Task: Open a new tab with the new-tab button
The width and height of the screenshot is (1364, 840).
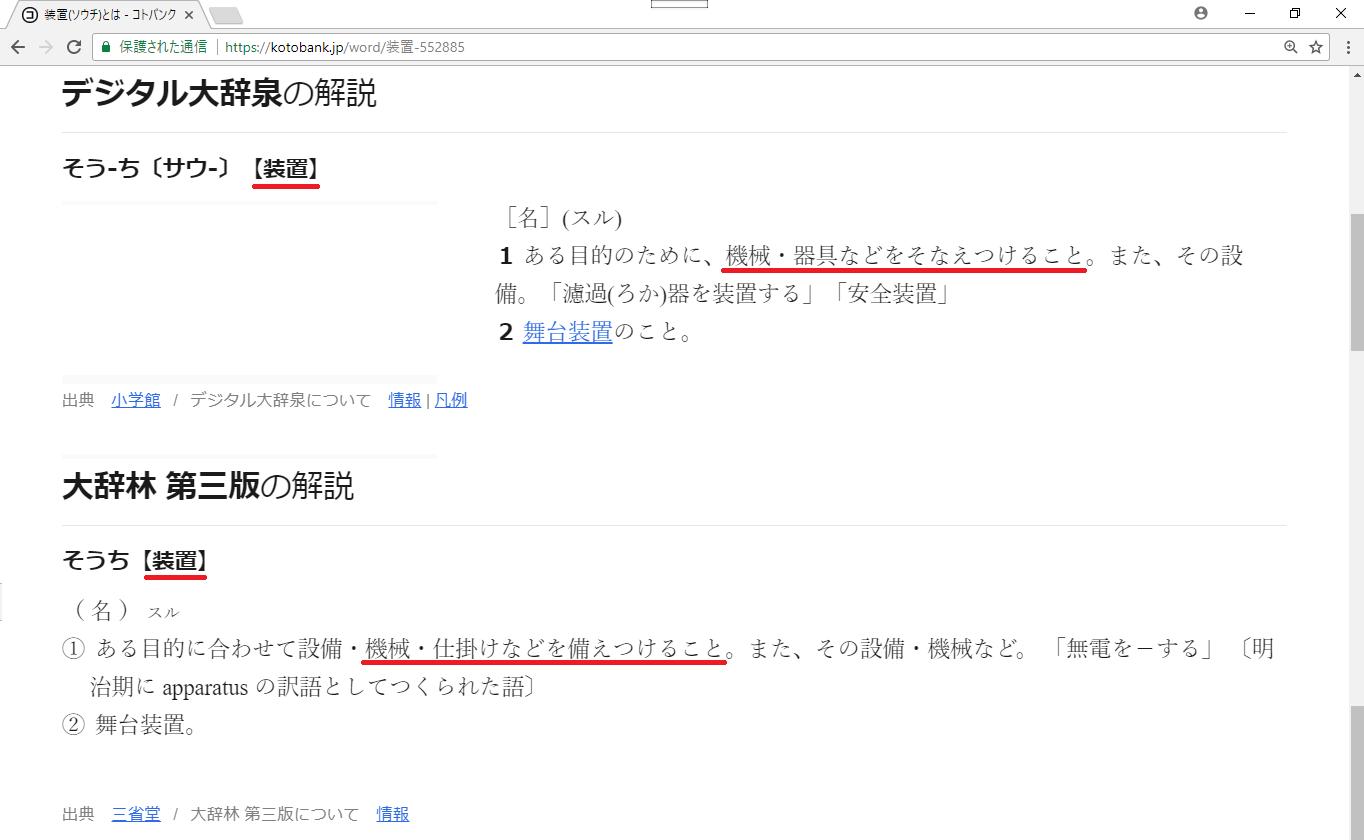Action: 226,15
